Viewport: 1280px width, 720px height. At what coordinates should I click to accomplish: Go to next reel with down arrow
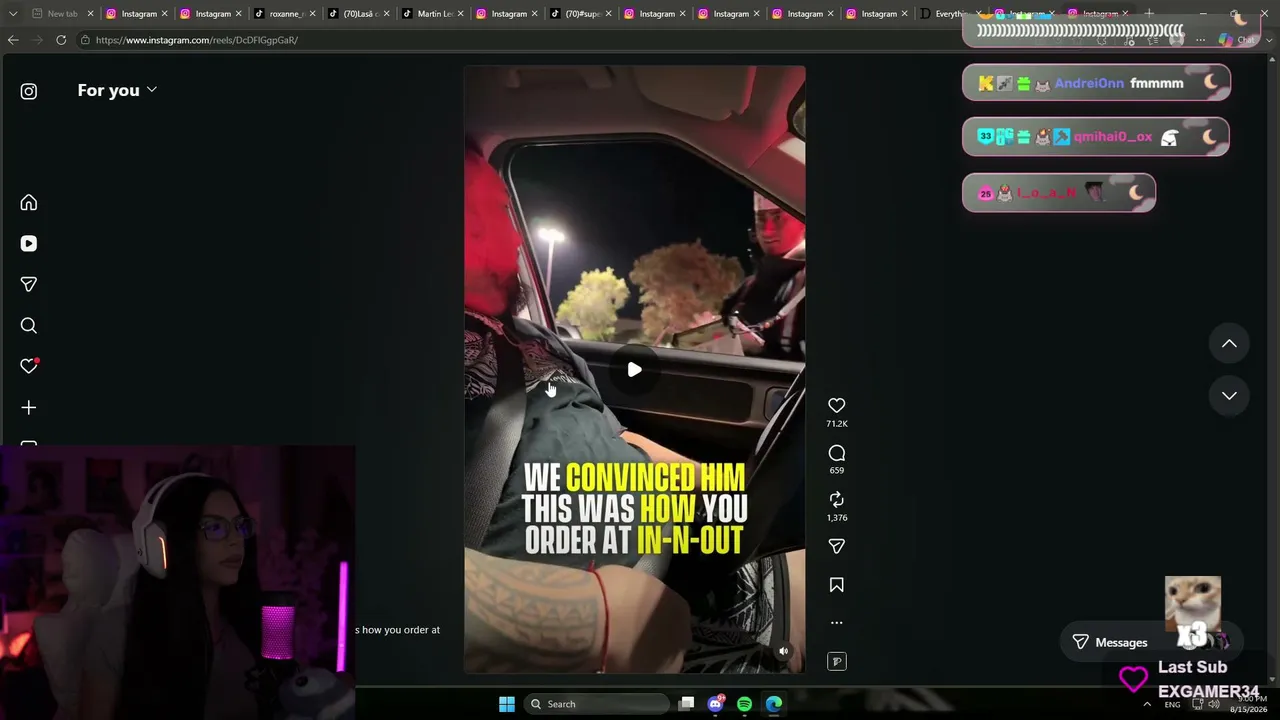[1229, 396]
